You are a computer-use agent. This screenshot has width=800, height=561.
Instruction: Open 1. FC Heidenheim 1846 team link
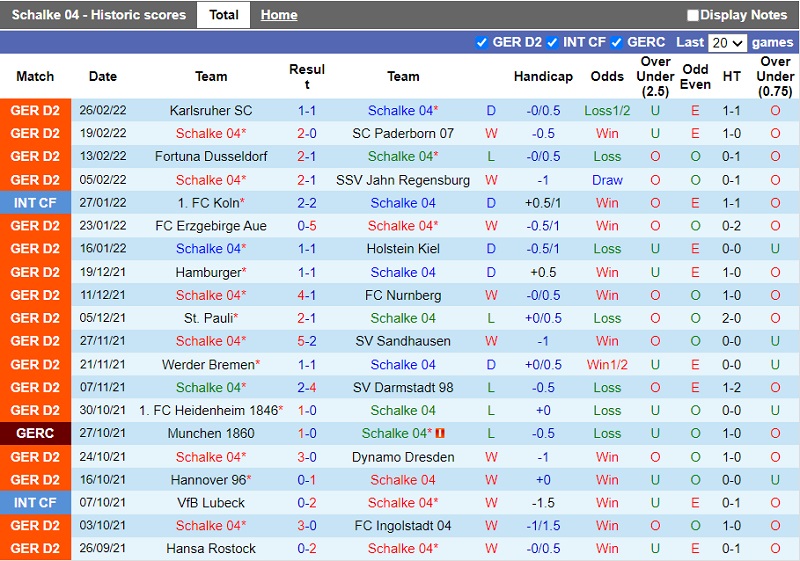pyautogui.click(x=211, y=411)
